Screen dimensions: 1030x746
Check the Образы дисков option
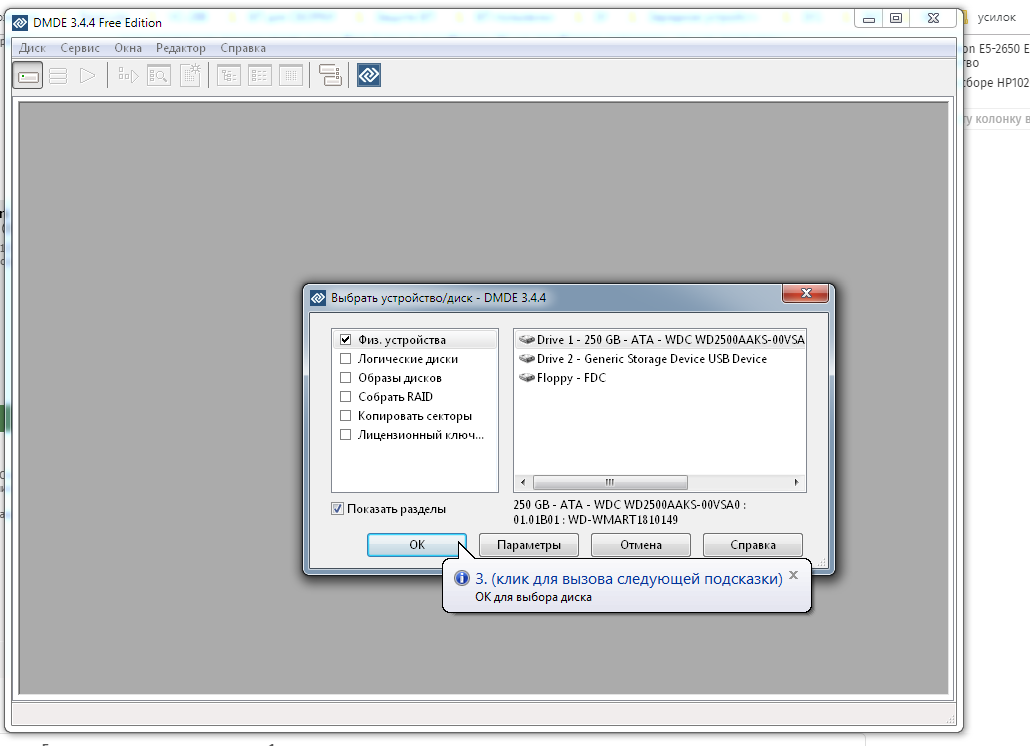point(346,378)
